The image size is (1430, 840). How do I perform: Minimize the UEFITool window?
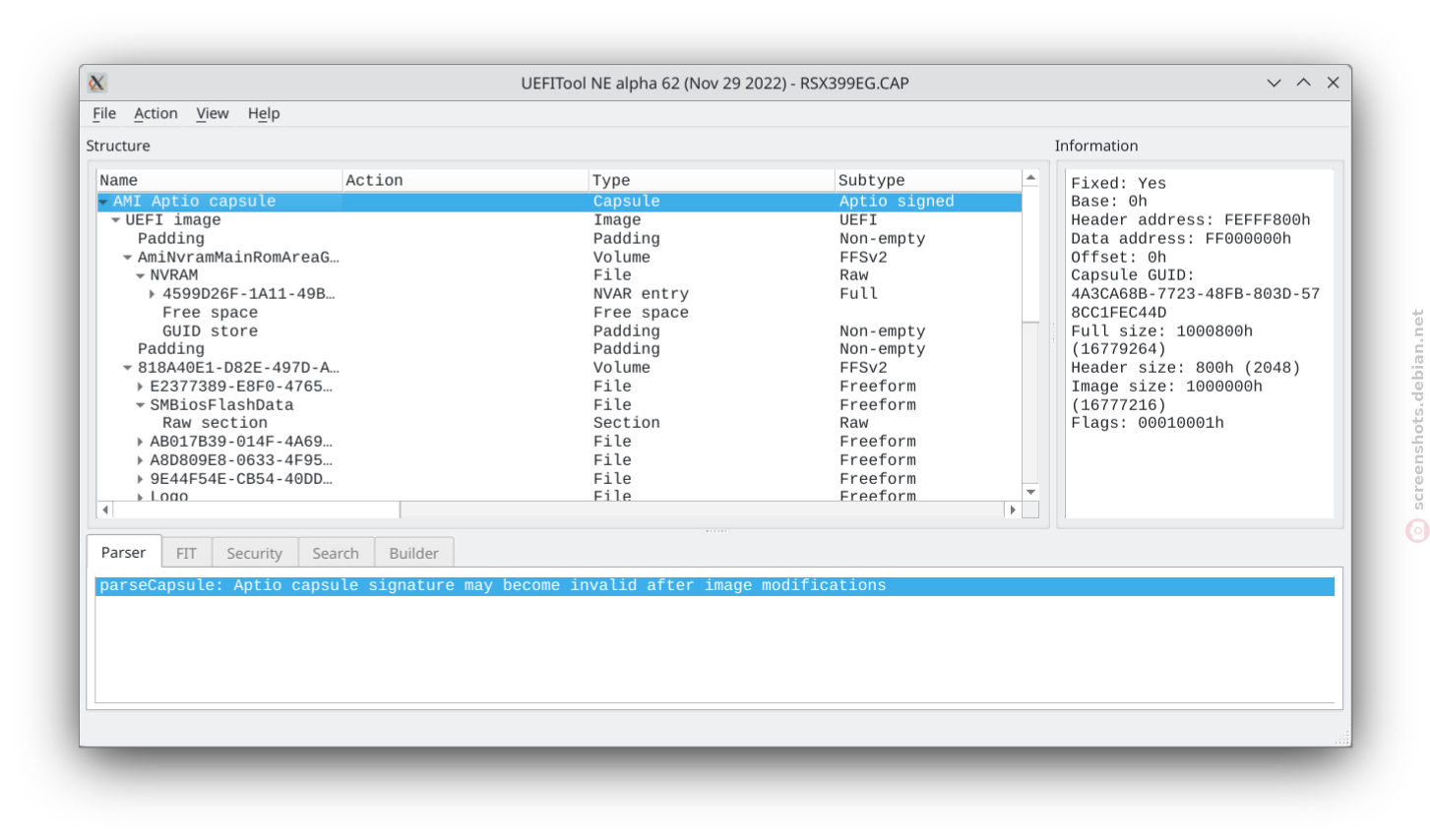pos(1274,83)
